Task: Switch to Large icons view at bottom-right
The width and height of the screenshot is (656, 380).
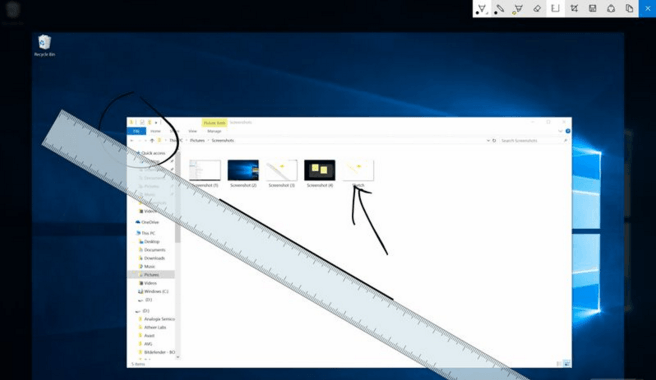Action: point(566,364)
